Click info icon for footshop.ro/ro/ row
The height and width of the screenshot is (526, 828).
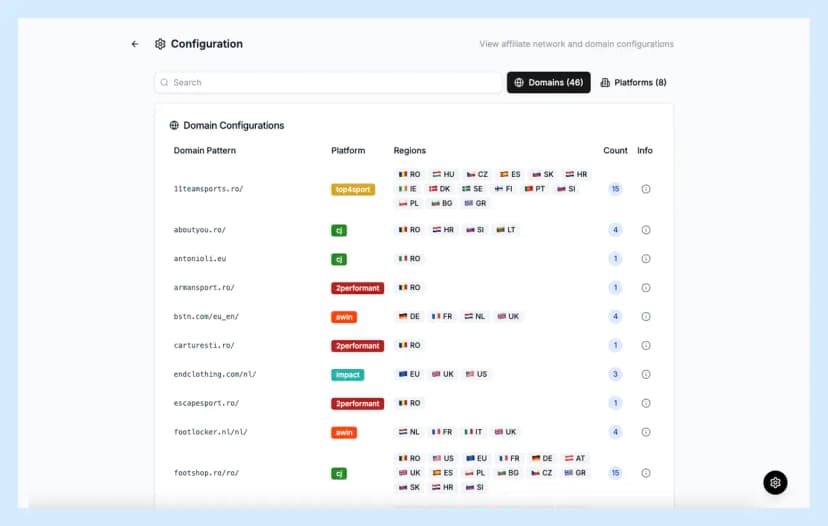[x=646, y=473]
